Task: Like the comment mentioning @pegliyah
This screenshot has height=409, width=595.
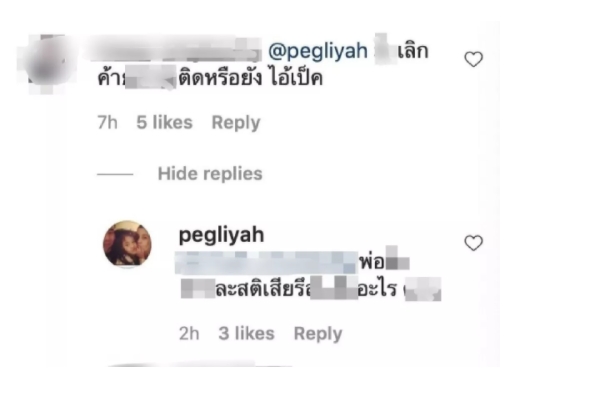Action: (x=474, y=60)
